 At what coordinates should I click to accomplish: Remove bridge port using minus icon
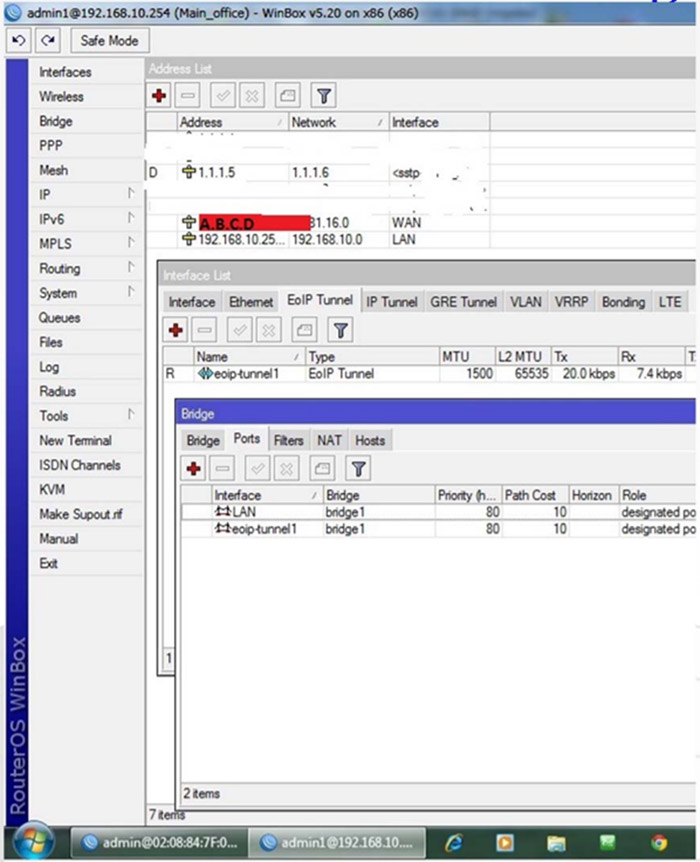click(222, 469)
